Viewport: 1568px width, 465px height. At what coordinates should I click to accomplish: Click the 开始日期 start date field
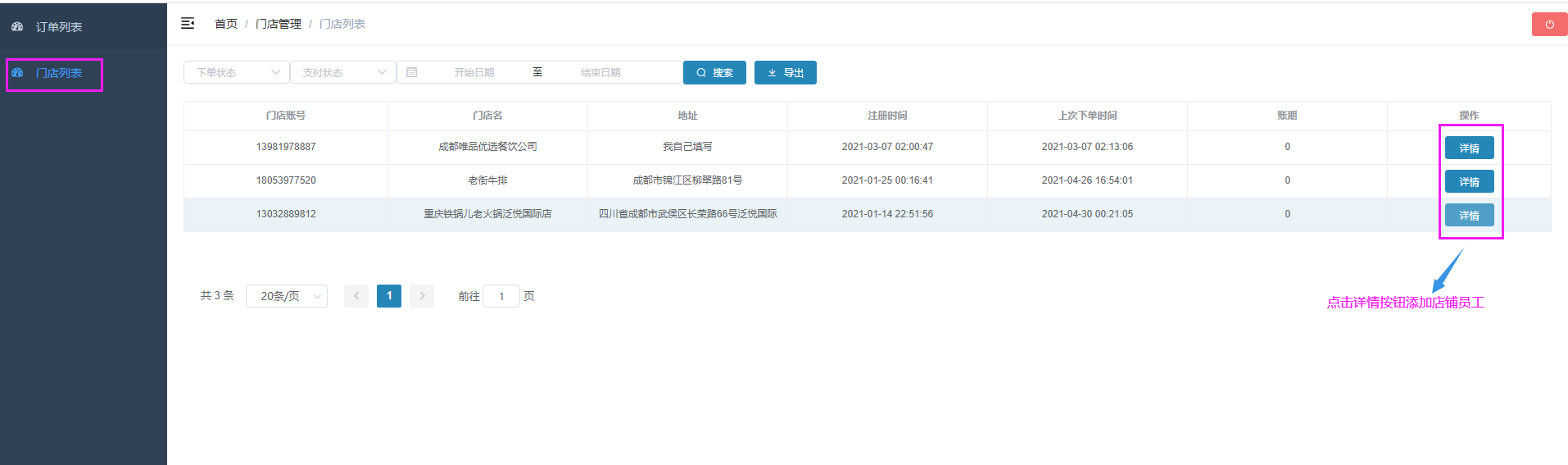coord(474,72)
